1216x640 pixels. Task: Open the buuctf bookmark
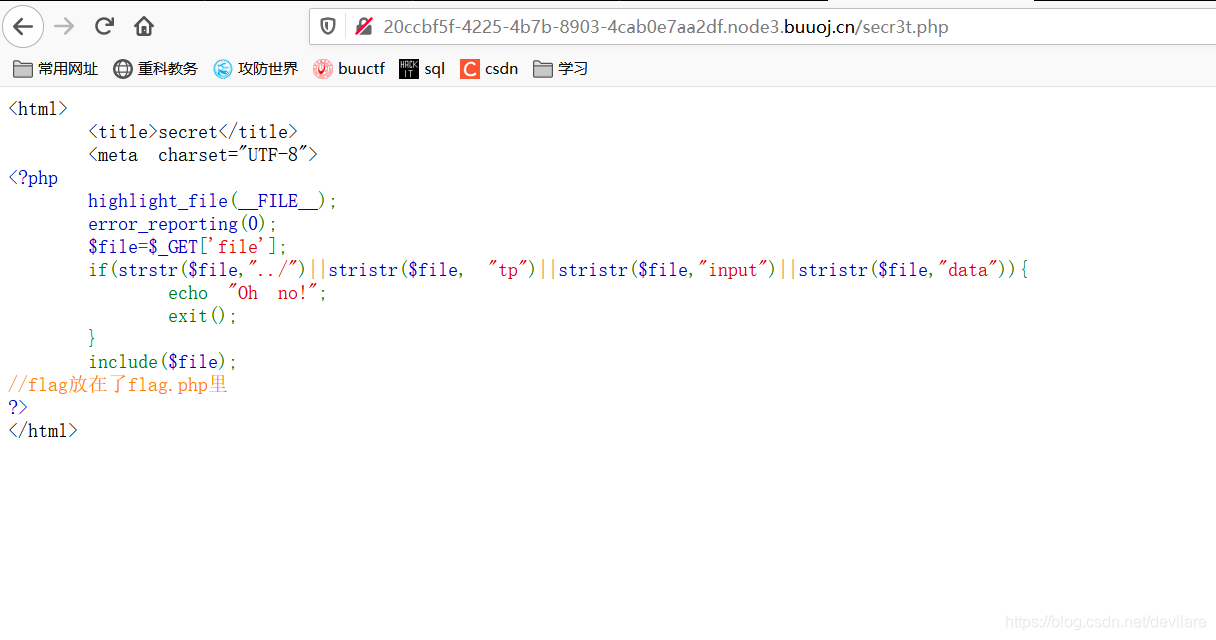click(349, 69)
